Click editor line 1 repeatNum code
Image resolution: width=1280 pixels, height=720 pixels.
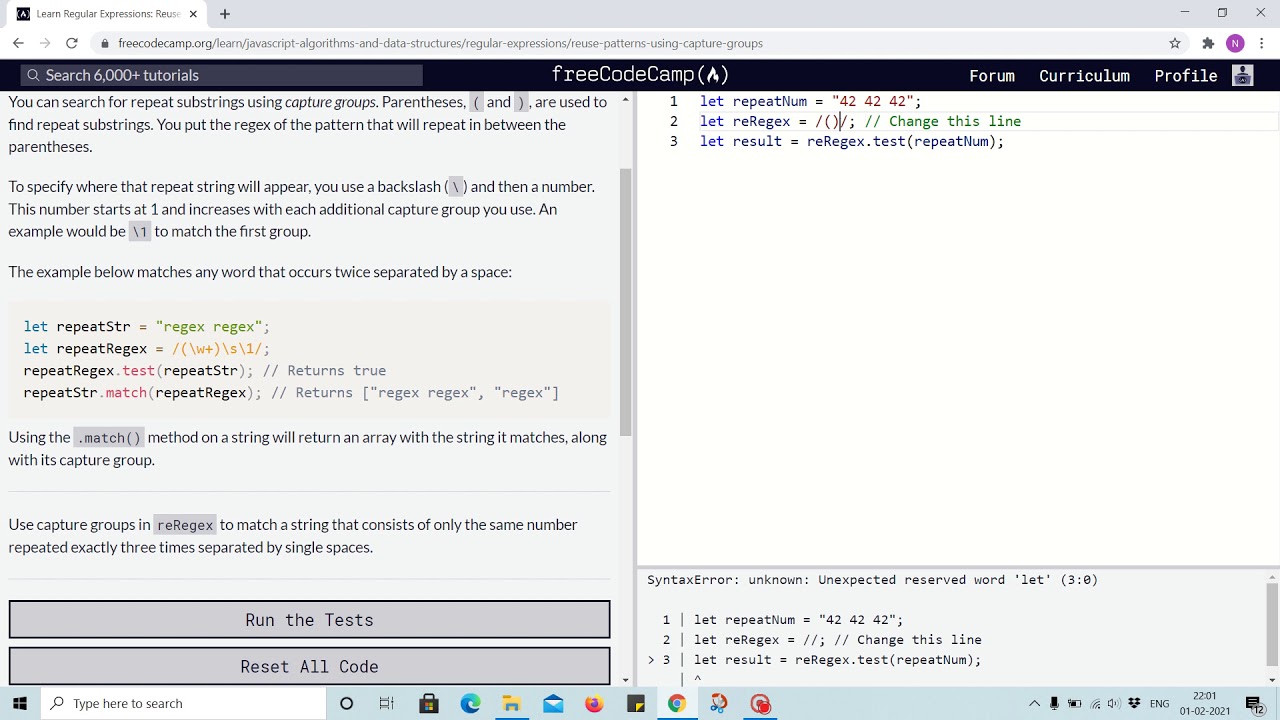(x=810, y=101)
